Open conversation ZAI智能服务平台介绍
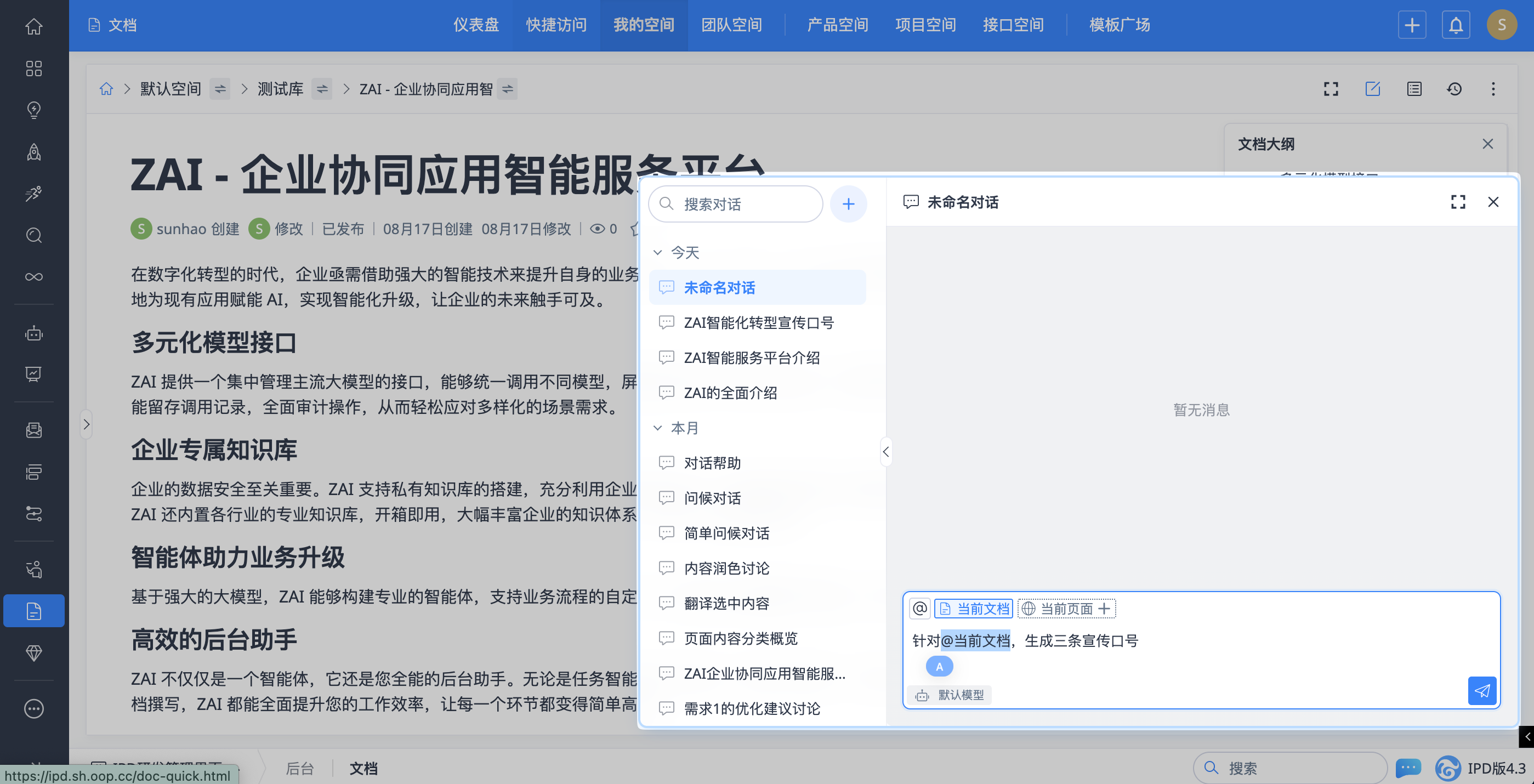Screen dimensions: 1534x784 tap(752, 358)
